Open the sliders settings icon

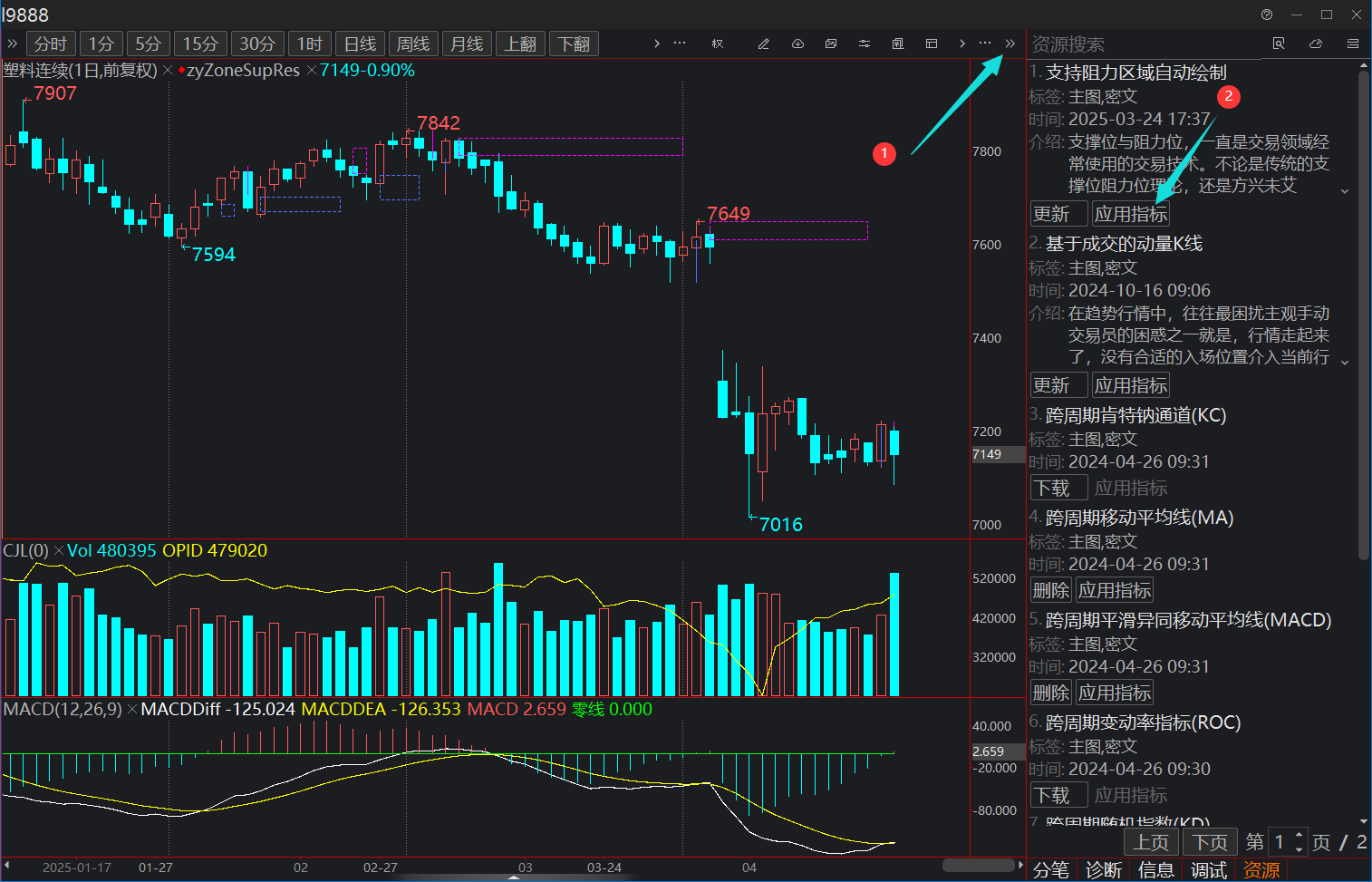(x=865, y=44)
